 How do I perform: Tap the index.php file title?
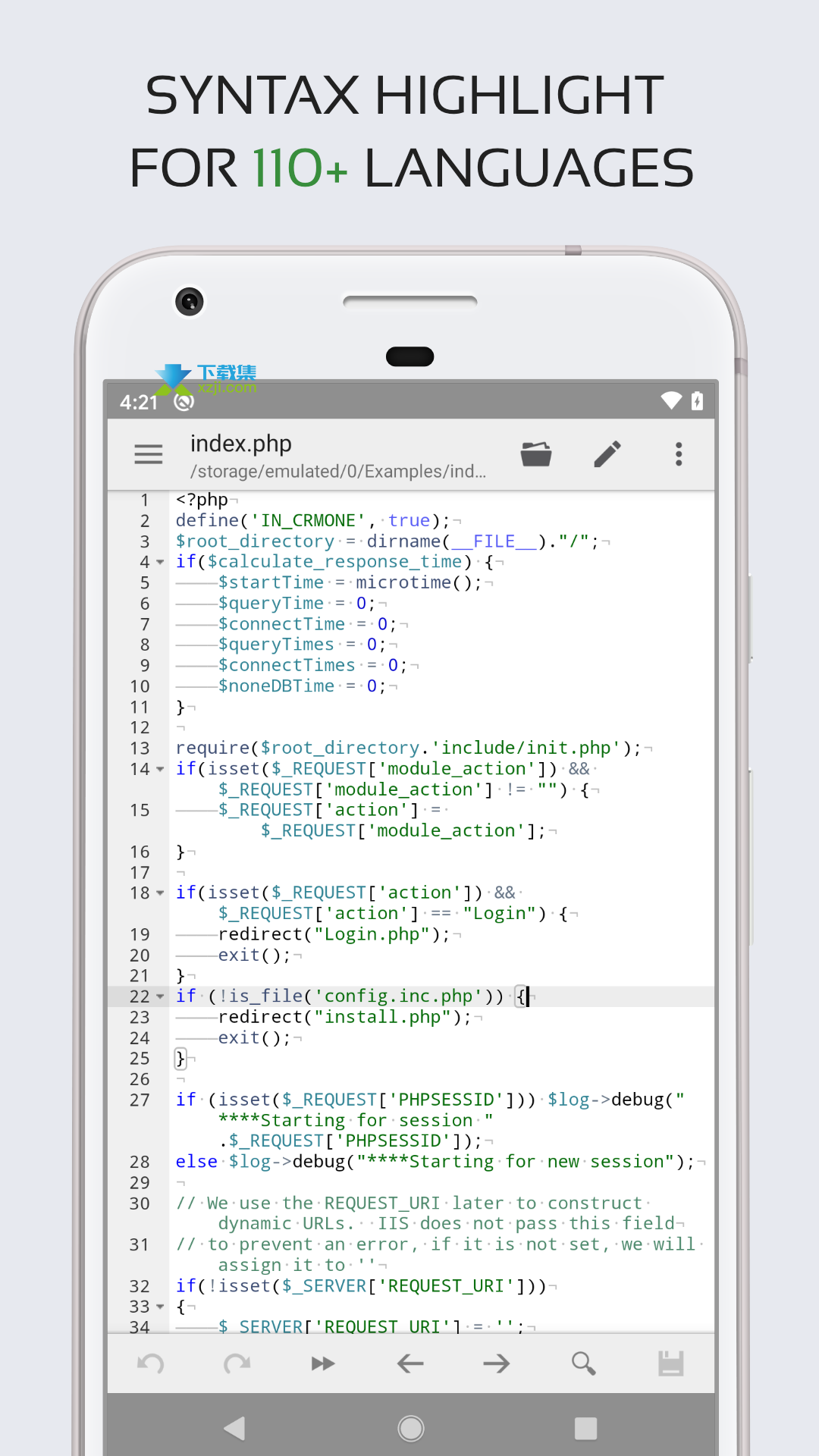240,444
